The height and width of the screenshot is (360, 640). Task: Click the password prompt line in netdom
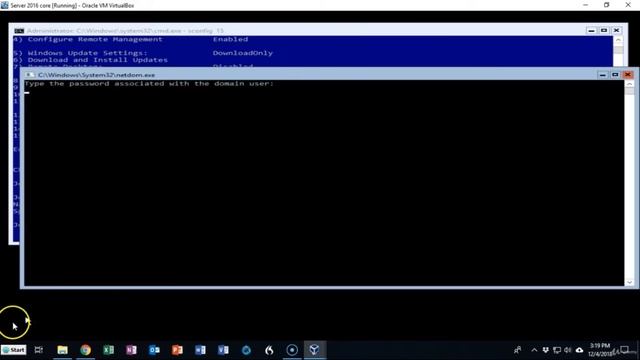[x=149, y=84]
